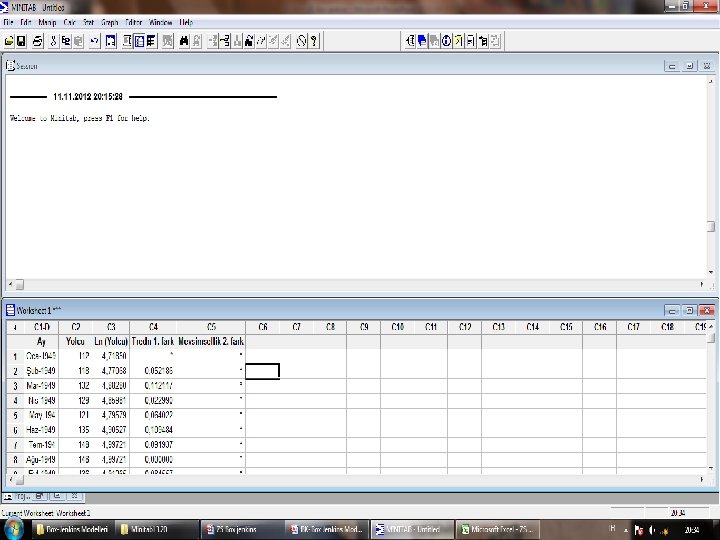Click the Show Session Folder icon
This screenshot has height=540, width=720.
click(x=410, y=41)
